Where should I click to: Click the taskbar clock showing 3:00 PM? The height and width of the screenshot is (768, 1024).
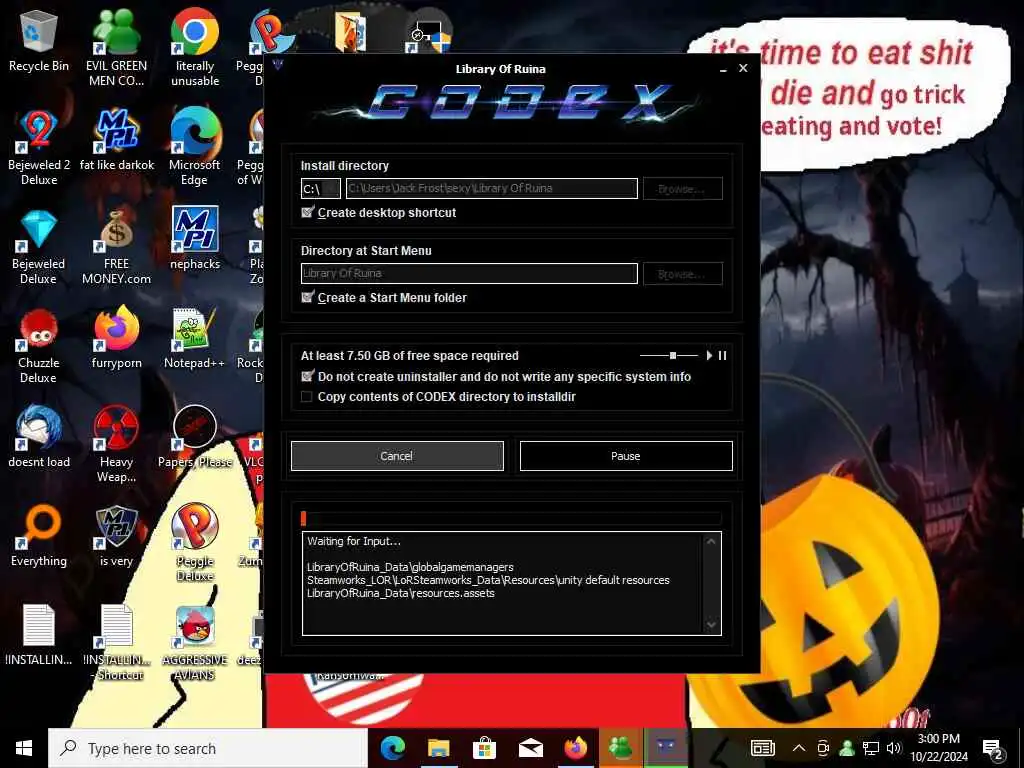(939, 748)
